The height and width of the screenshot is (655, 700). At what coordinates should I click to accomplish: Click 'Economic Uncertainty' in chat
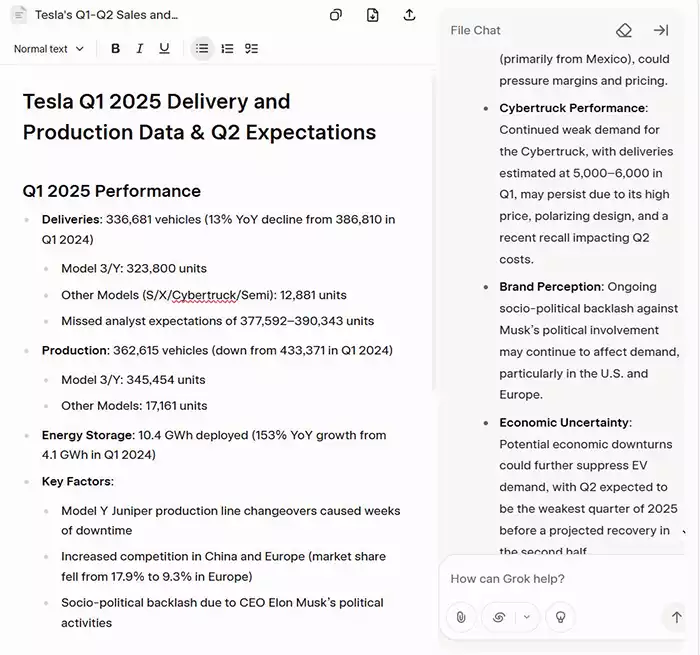pos(564,422)
